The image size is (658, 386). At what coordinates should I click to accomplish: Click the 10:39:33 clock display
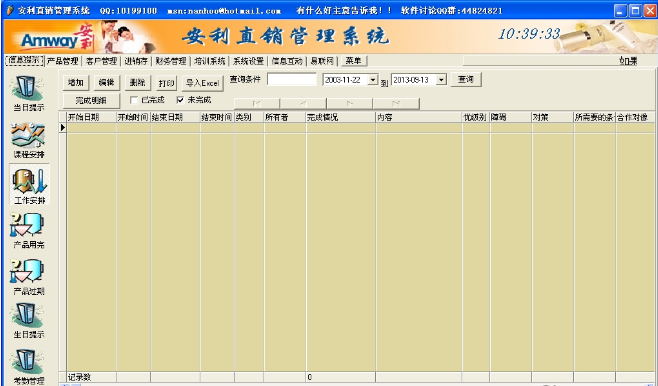coord(529,34)
